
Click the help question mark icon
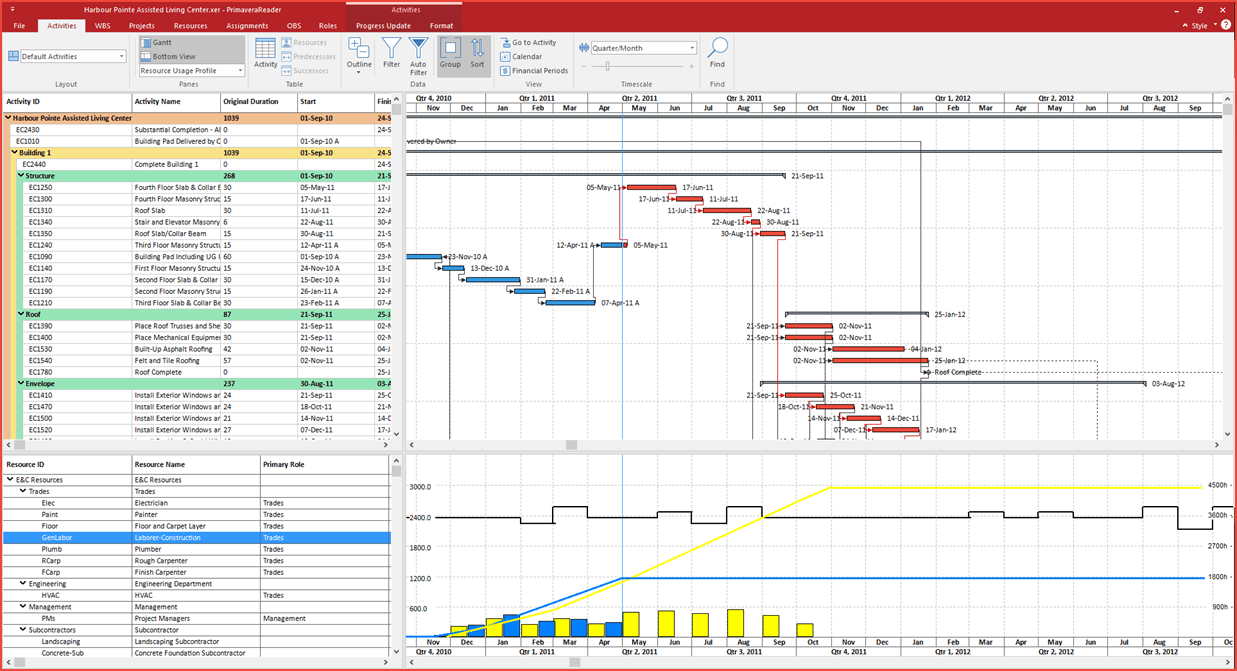[1226, 24]
